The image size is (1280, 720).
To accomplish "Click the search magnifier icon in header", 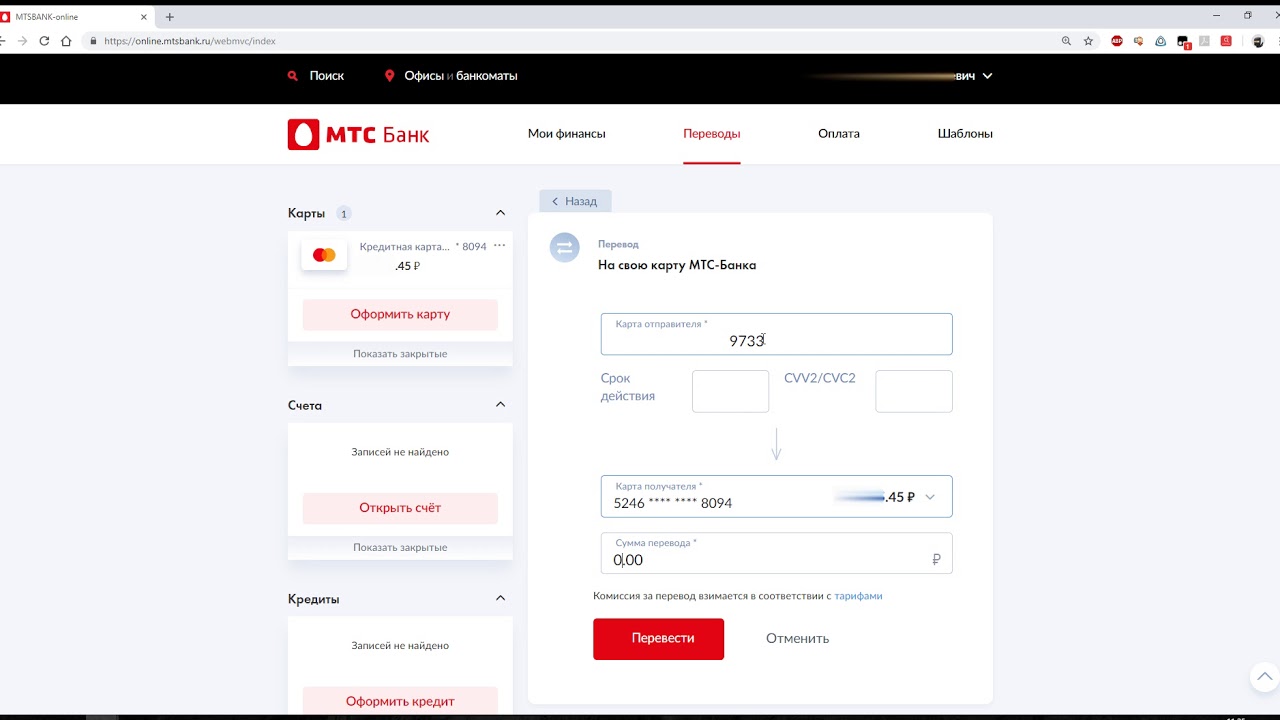I will (293, 76).
